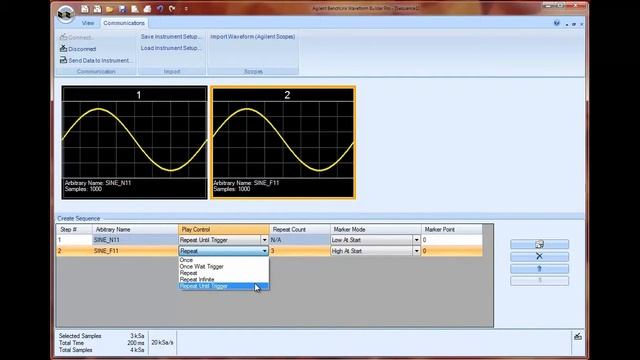Click Import Waveform (Agilent Scopes)
640x360 pixels.
click(x=253, y=37)
